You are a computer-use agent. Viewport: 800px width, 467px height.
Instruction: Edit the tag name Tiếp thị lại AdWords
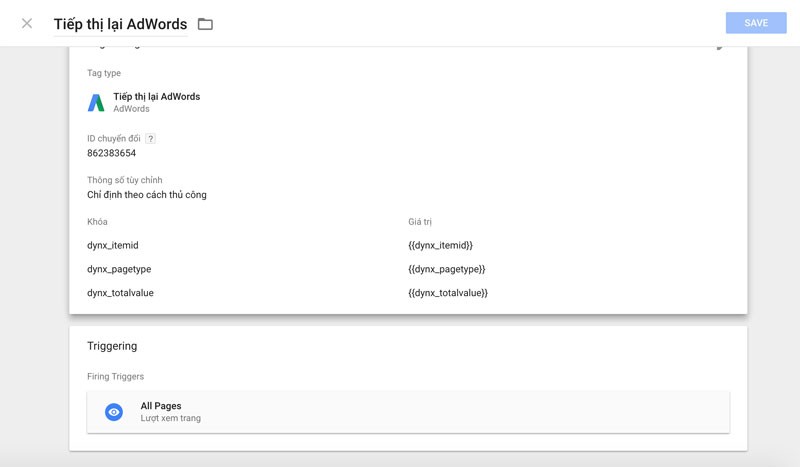(x=120, y=24)
